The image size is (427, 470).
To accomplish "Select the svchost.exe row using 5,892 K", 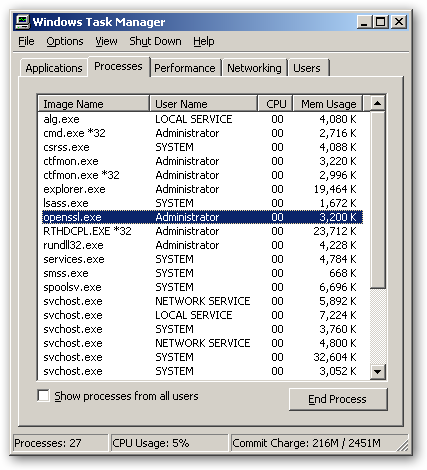I will click(x=202, y=301).
